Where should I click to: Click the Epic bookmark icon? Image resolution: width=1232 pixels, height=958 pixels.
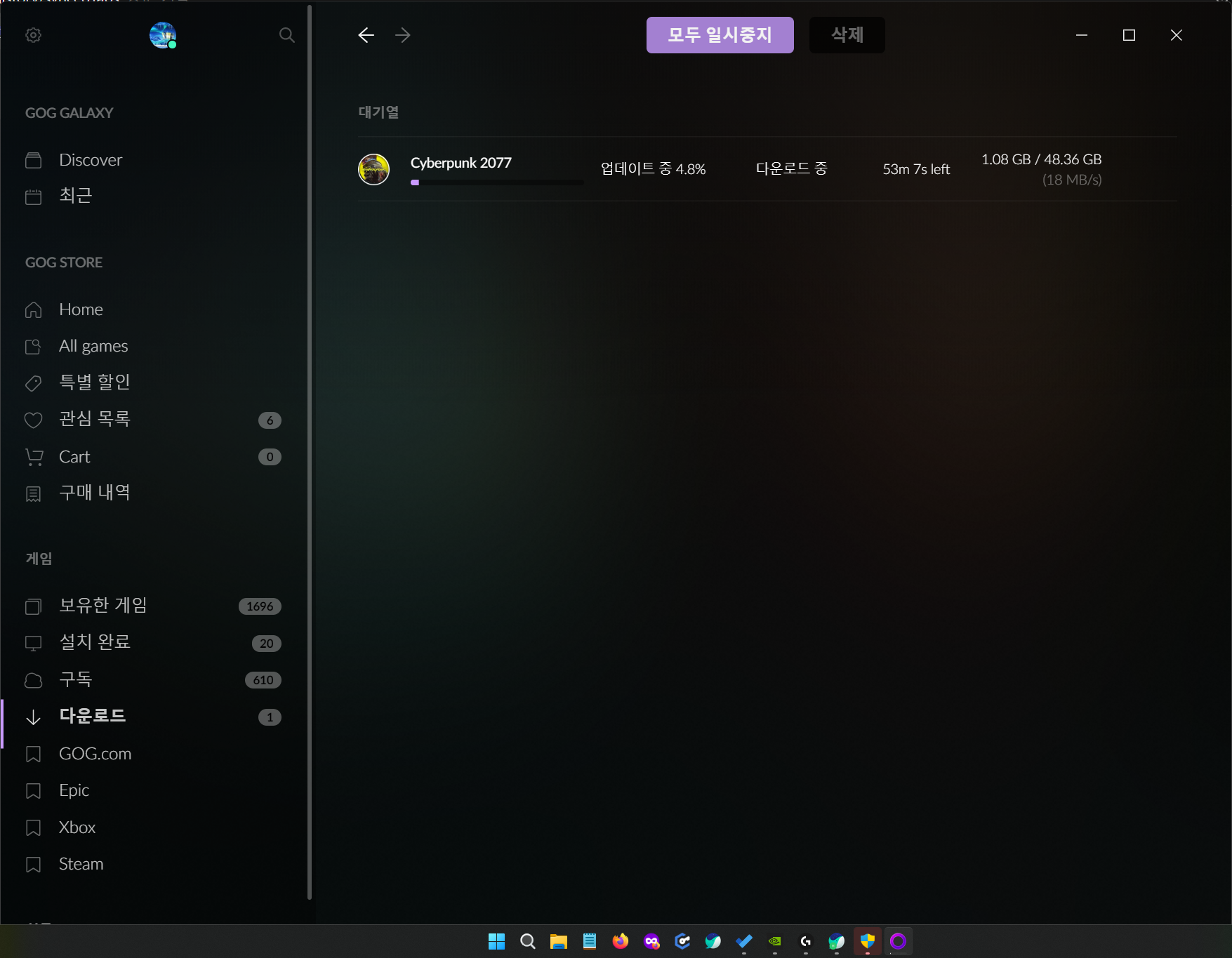click(x=33, y=791)
